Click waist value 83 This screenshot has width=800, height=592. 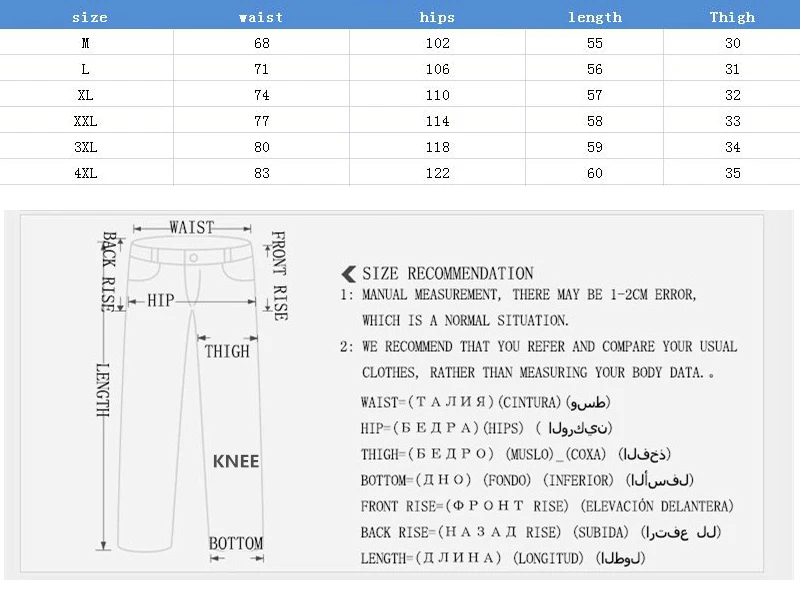pyautogui.click(x=262, y=173)
